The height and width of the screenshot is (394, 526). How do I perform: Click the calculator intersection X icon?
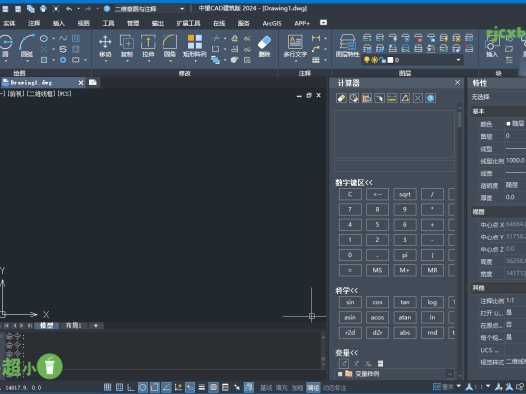418,98
